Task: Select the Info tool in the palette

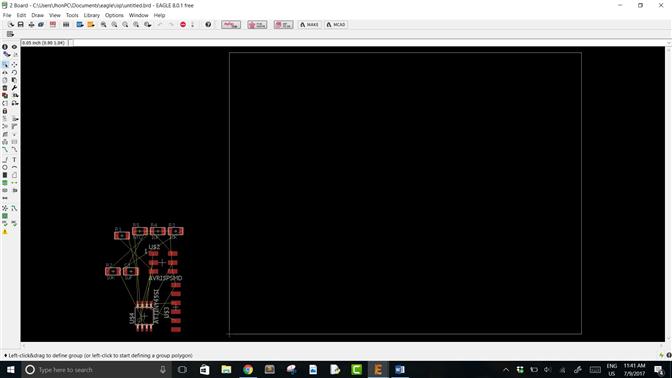Action: pyautogui.click(x=5, y=47)
